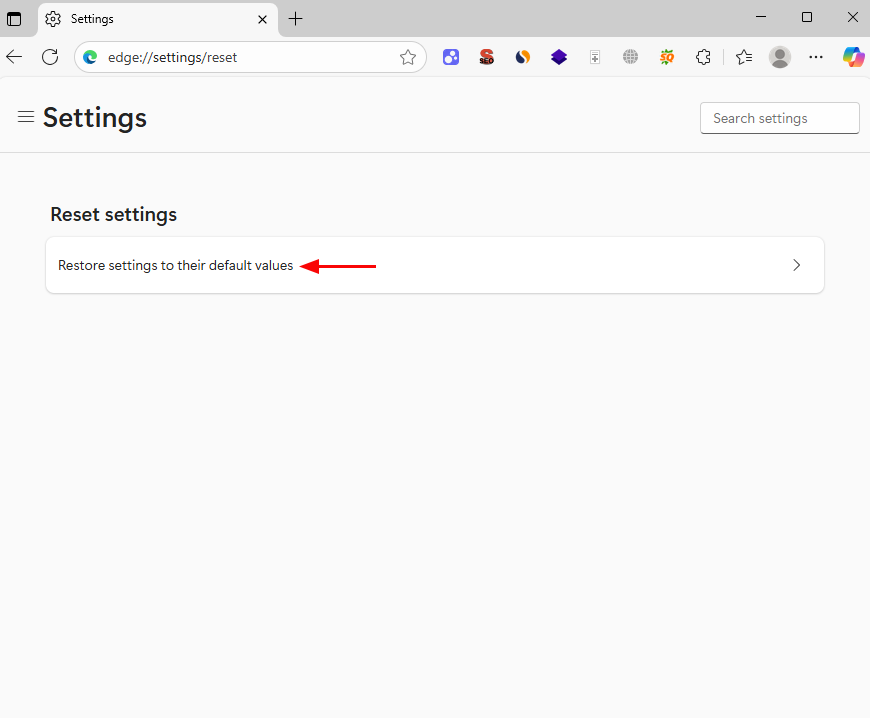The width and height of the screenshot is (870, 718).
Task: Click the orange SQ extension icon
Action: click(667, 57)
